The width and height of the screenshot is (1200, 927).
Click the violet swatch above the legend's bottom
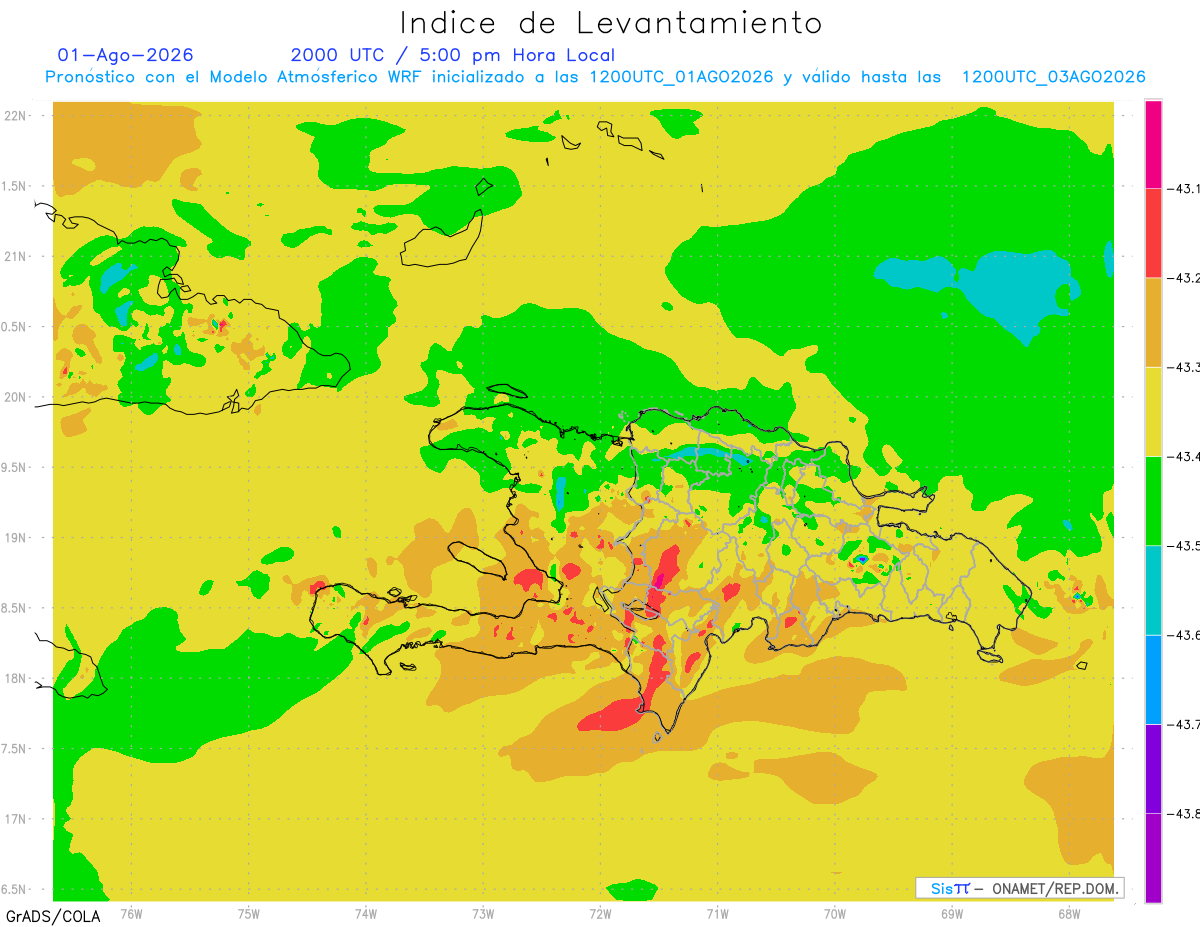click(1153, 768)
